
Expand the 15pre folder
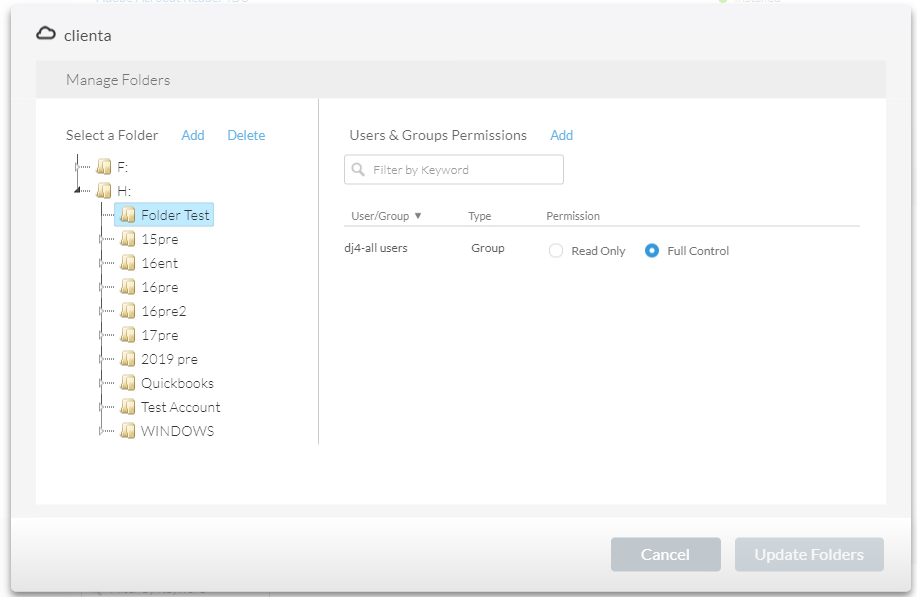(x=101, y=239)
